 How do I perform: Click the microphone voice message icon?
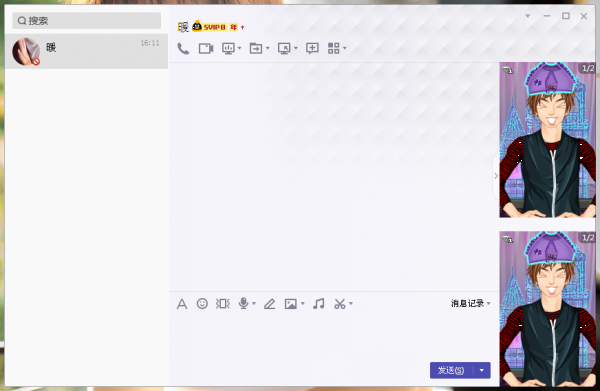(x=243, y=303)
